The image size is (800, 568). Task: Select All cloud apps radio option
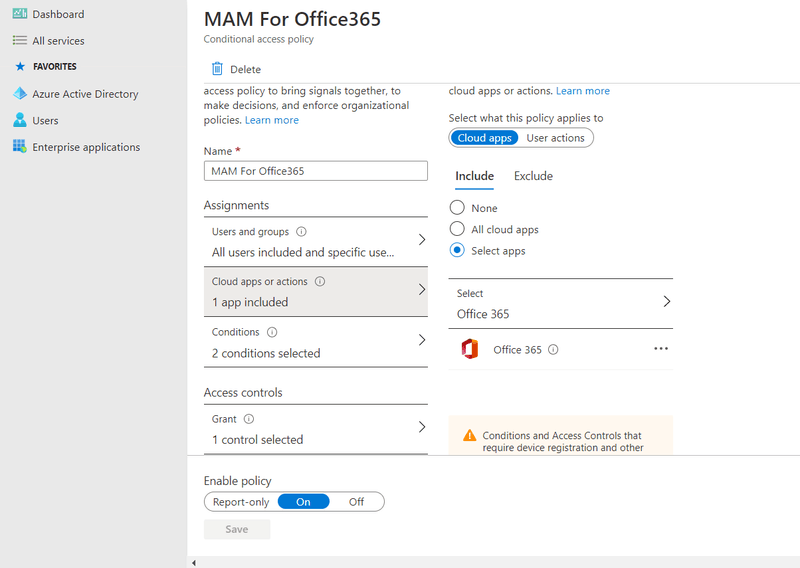pos(457,229)
